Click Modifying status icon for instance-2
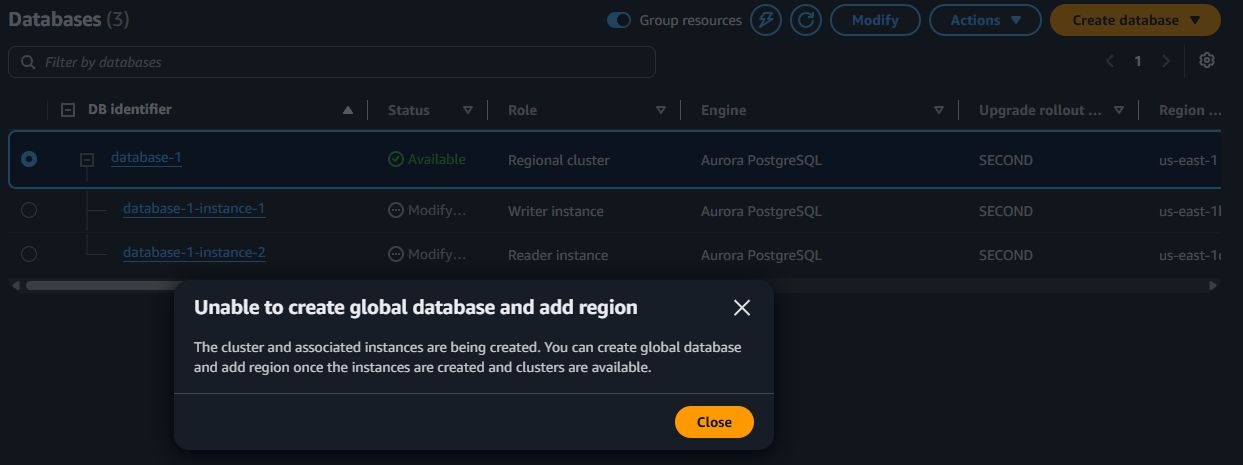Screen dimensions: 1243x465 pos(396,255)
